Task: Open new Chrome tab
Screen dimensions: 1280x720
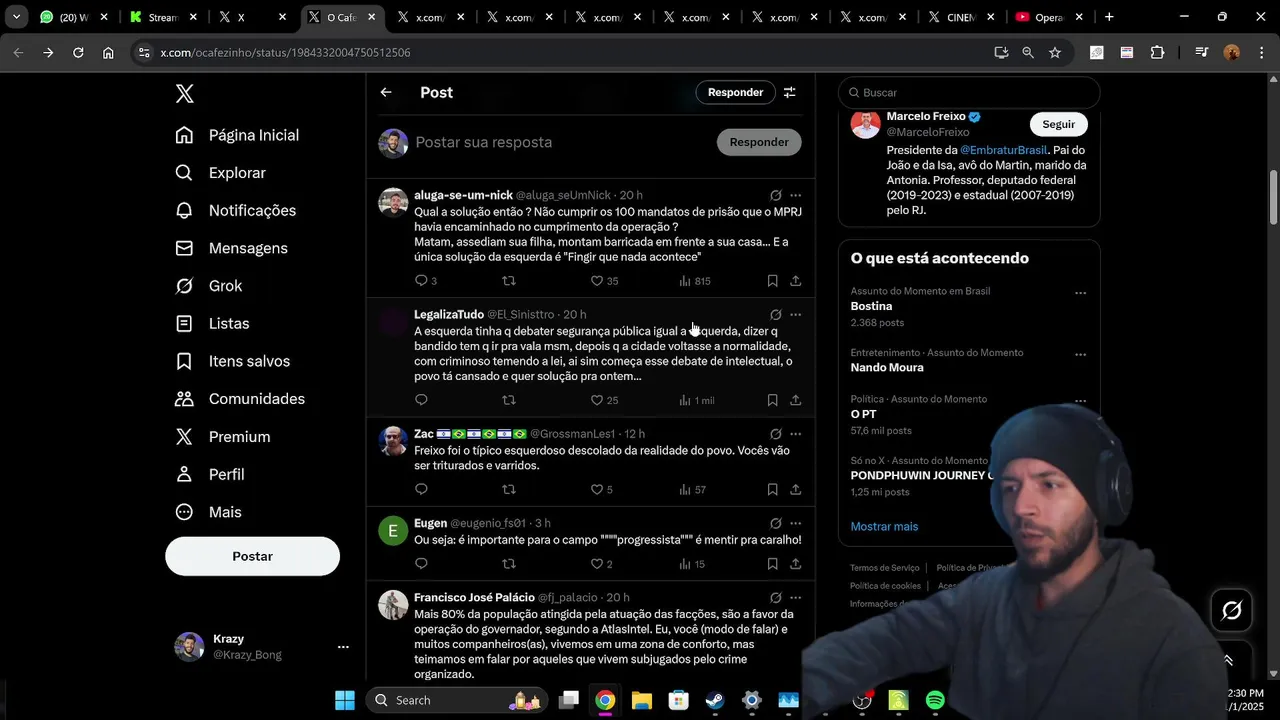Action: [1109, 17]
